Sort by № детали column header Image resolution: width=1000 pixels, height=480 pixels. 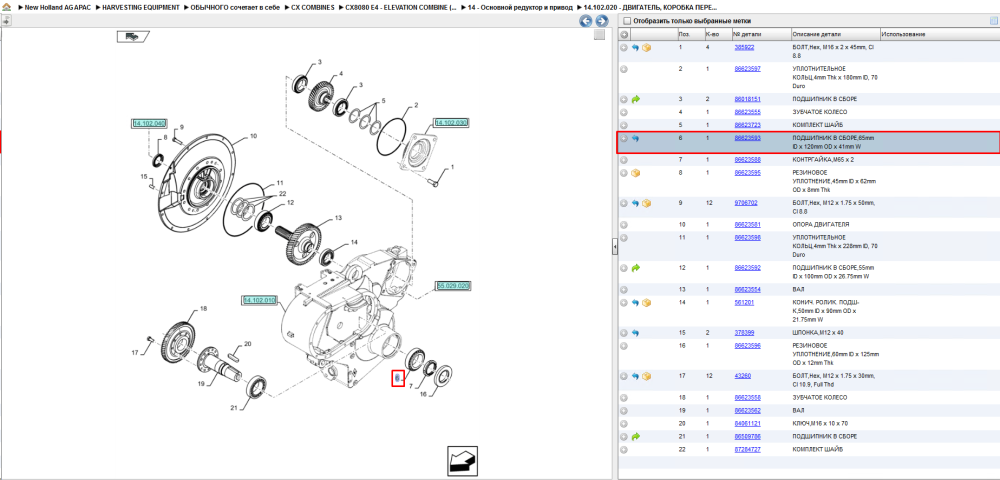pos(760,34)
